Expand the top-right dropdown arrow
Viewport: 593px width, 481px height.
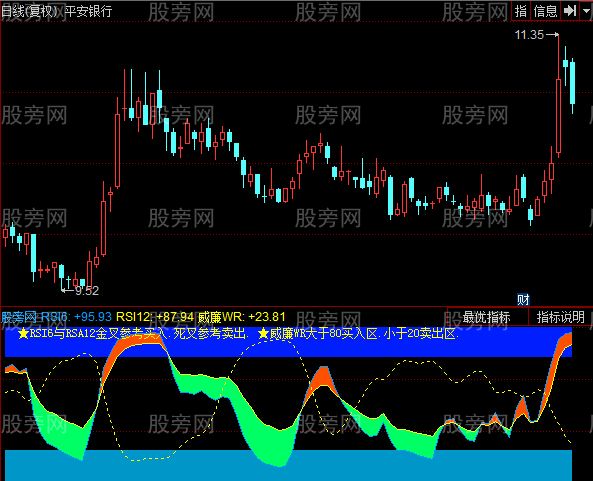(x=586, y=11)
